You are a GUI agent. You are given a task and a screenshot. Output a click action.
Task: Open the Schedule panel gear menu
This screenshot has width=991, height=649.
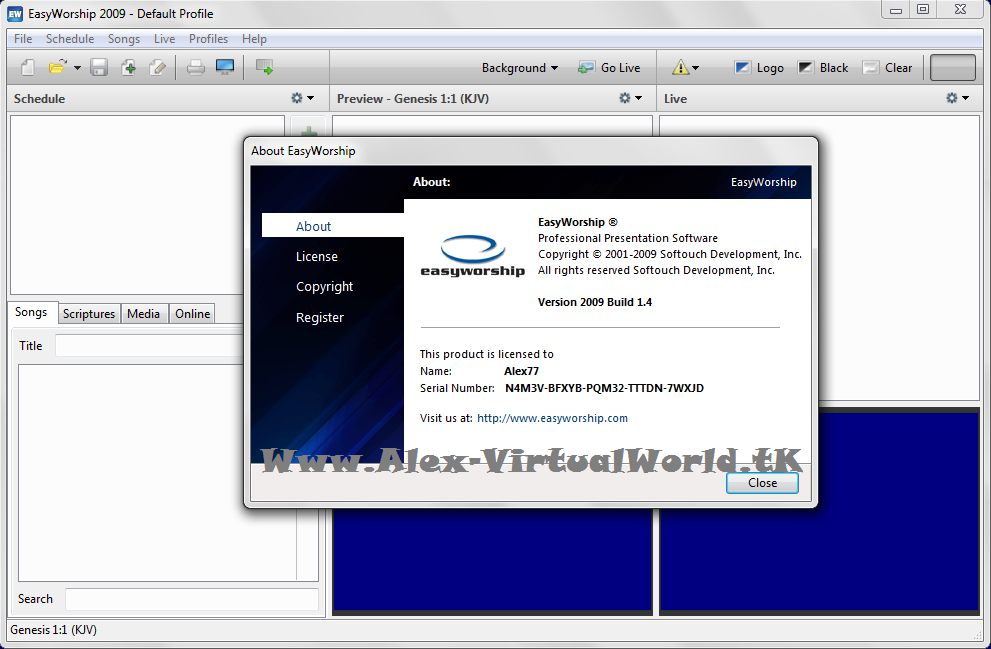pyautogui.click(x=302, y=98)
